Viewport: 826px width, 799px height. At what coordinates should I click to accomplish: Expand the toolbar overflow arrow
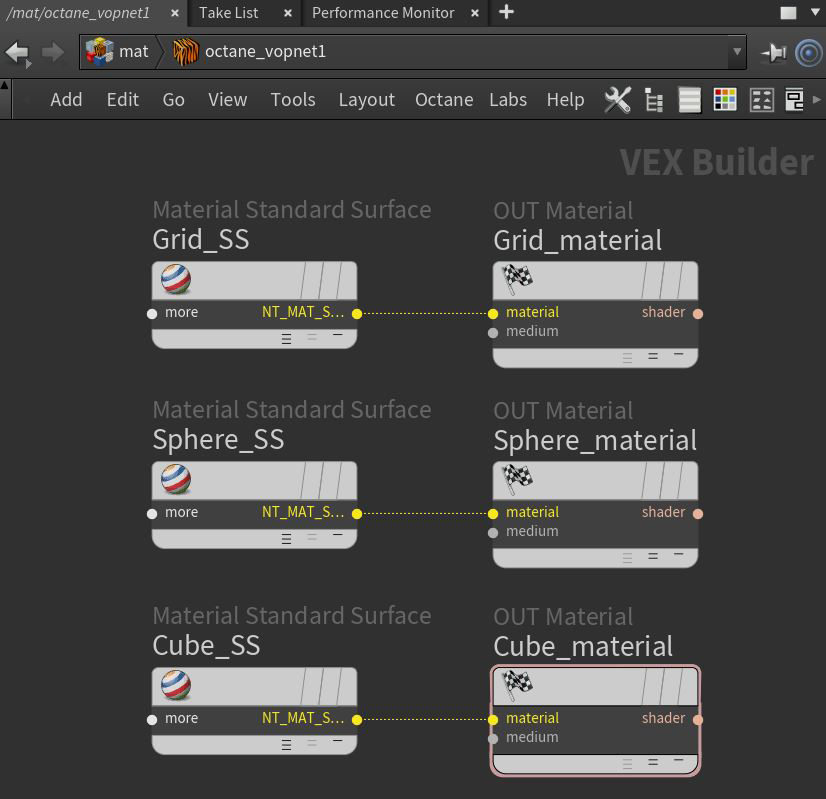pos(818,100)
